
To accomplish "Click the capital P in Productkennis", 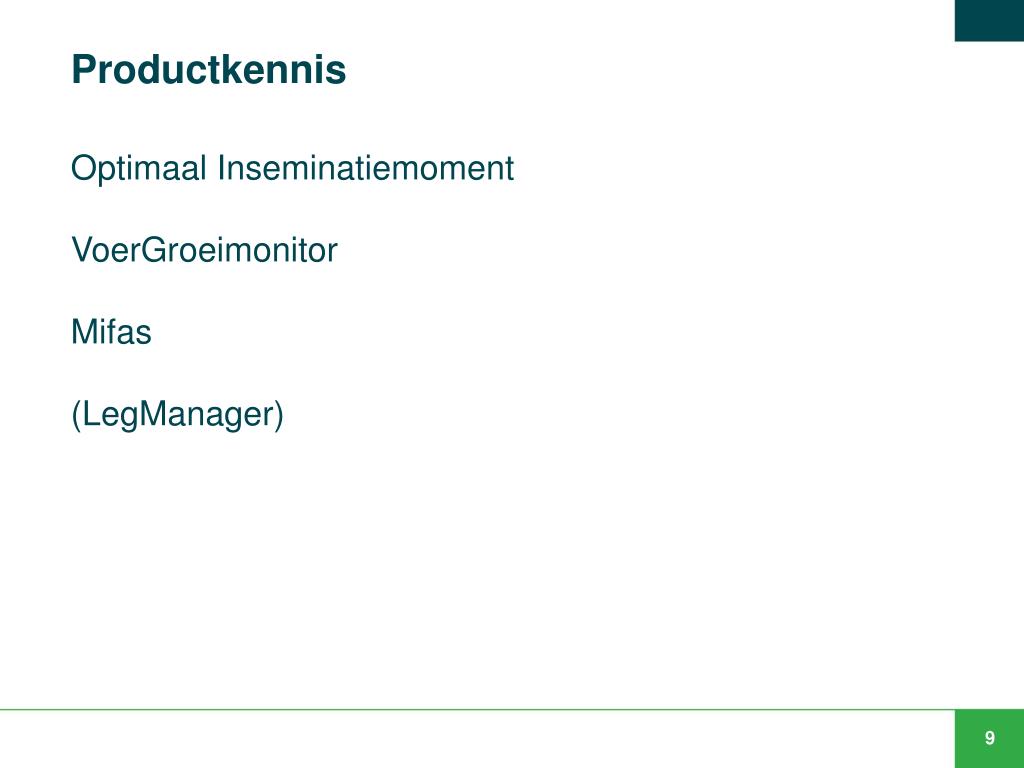I will tap(84, 69).
